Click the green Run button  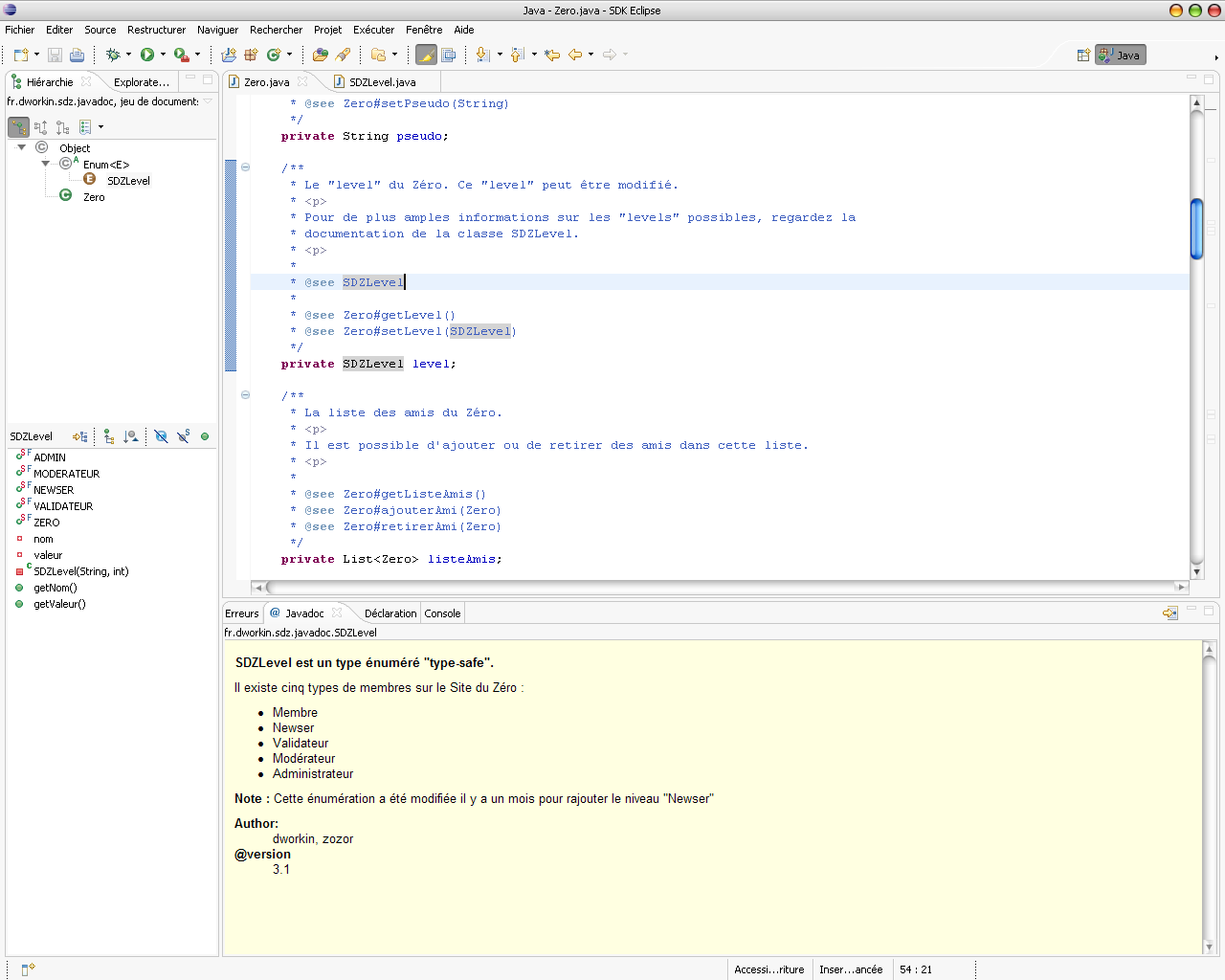pyautogui.click(x=147, y=56)
